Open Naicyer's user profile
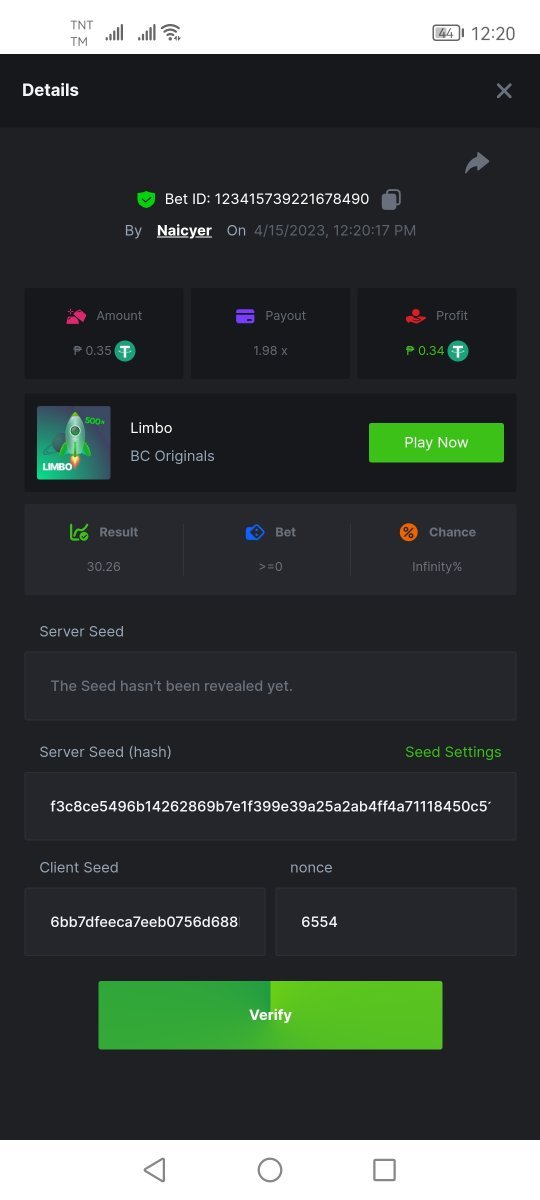 (184, 230)
